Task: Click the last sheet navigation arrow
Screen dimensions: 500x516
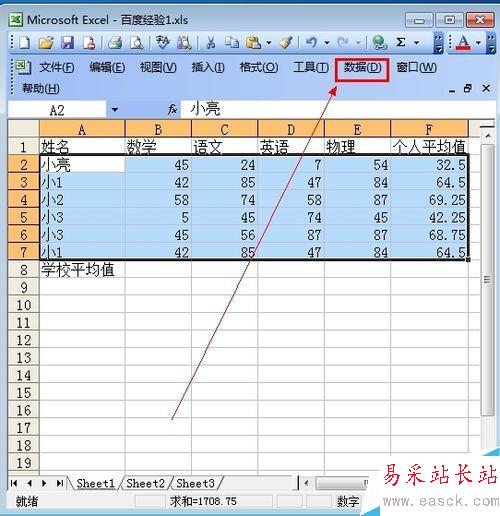Action: (60, 483)
